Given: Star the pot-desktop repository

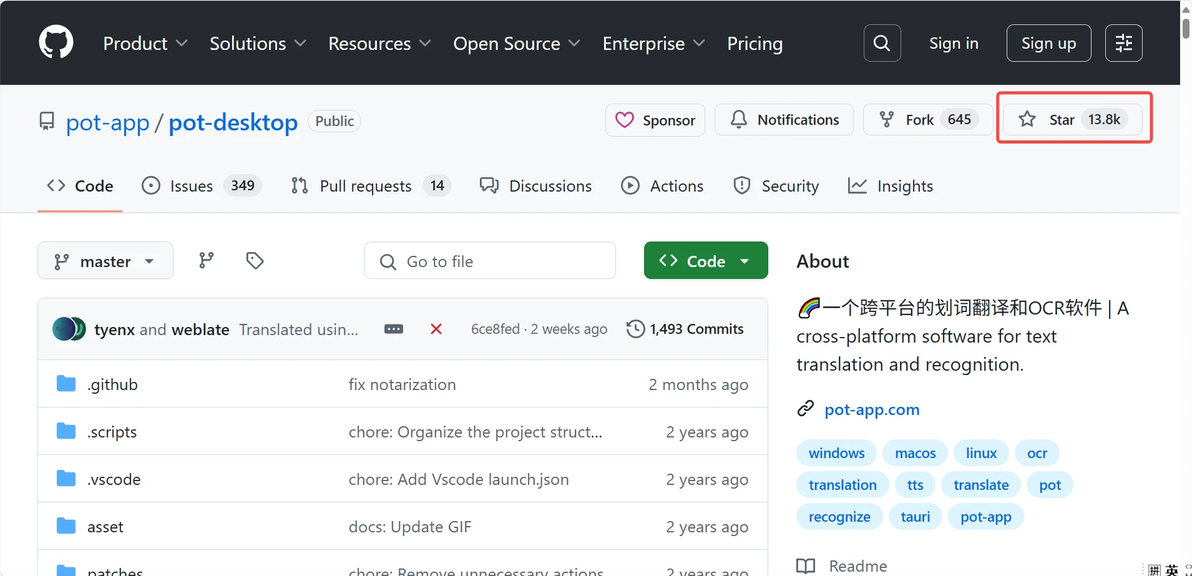Looking at the screenshot, I should (1049, 120).
